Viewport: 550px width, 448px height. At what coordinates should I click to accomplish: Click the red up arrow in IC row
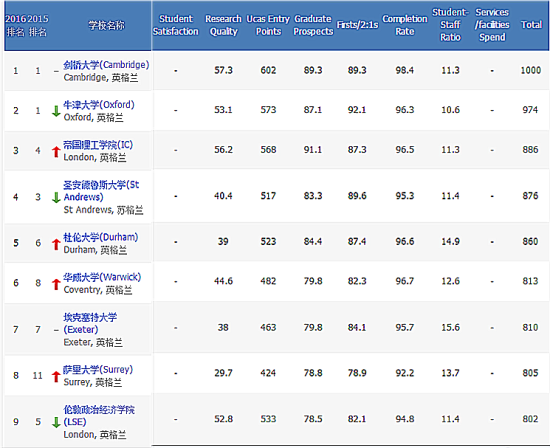tap(56, 152)
